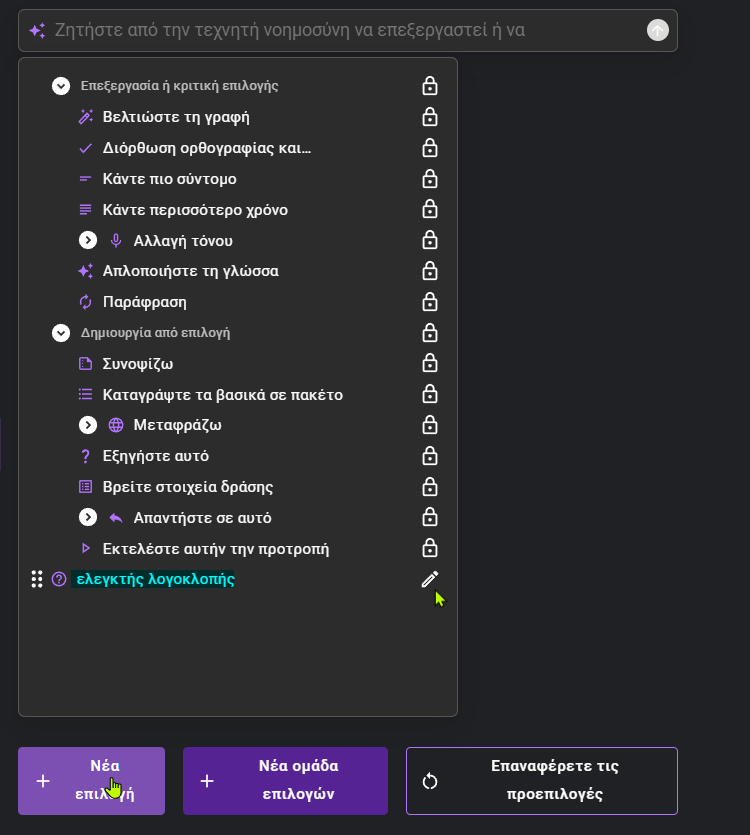Screen dimensions: 750x835
Task: Click the lock icon next to Βελτιώστε τη γραφή
Action: pyautogui.click(x=430, y=117)
